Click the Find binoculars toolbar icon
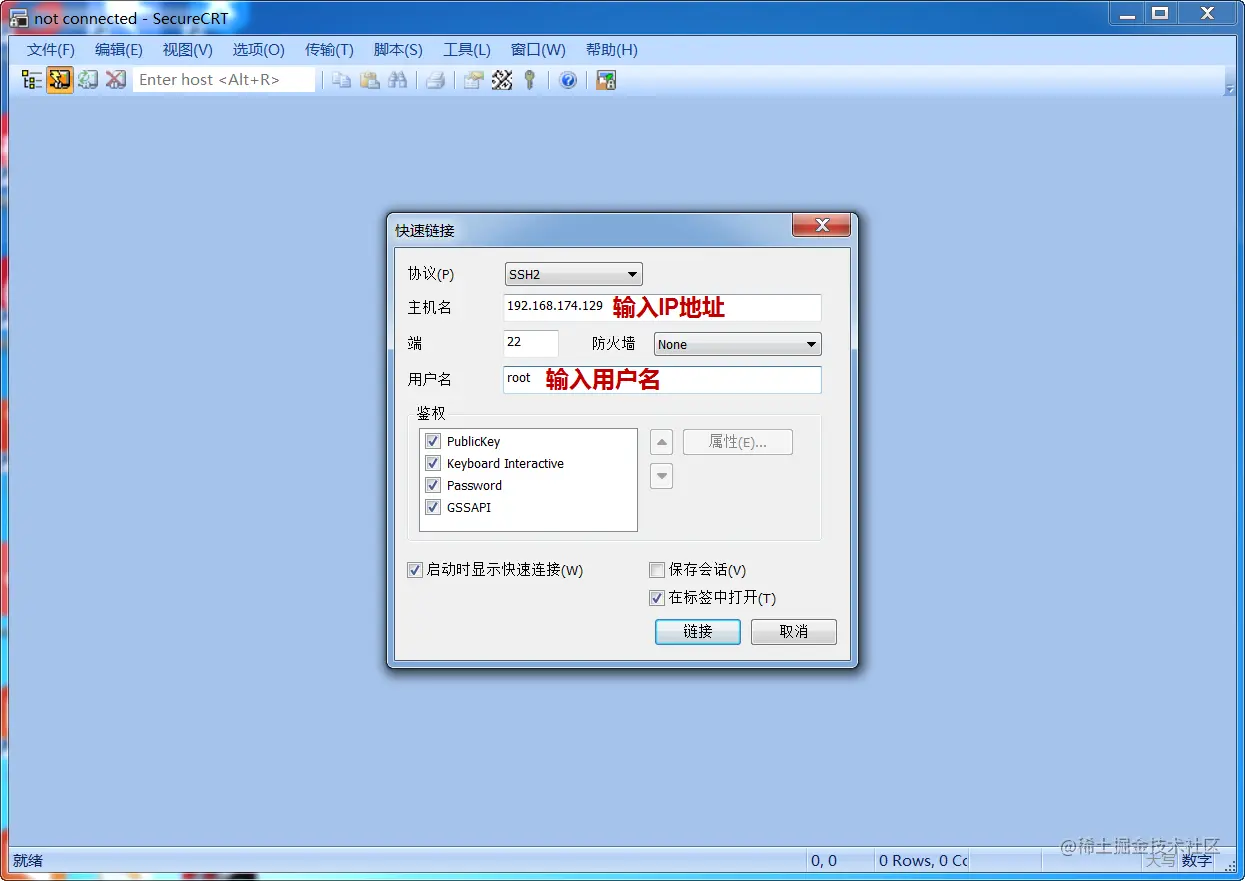 [x=398, y=80]
